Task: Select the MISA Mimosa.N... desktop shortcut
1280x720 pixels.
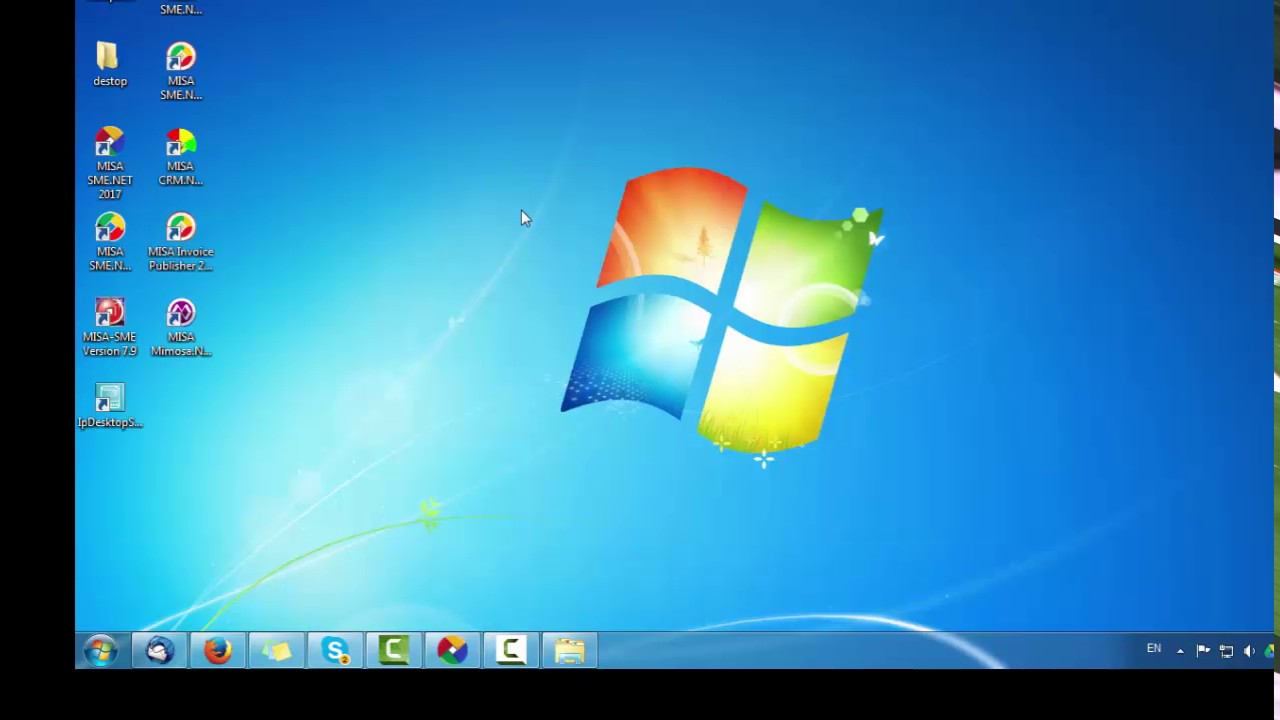Action: (181, 327)
